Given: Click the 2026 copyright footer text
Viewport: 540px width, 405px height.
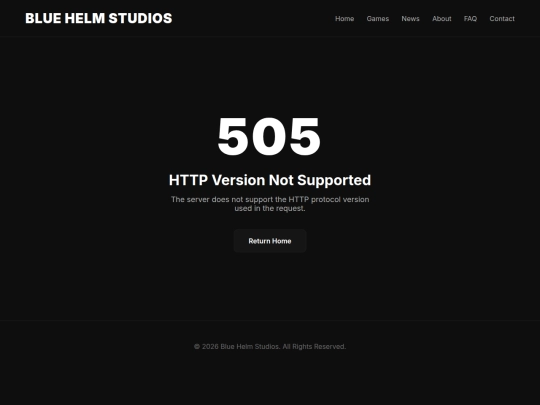Looking at the screenshot, I should pos(270,346).
